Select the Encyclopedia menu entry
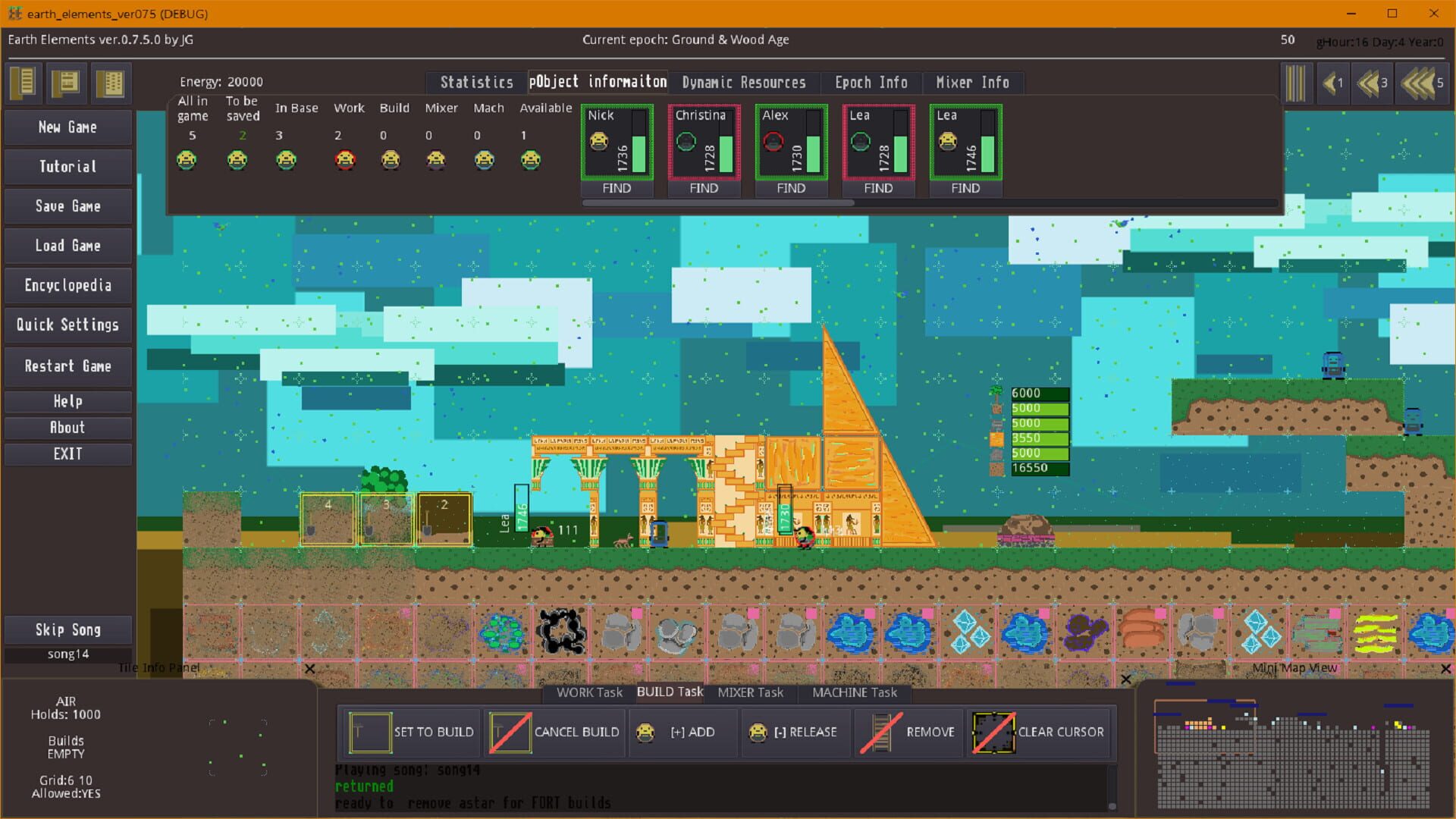Image resolution: width=1456 pixels, height=819 pixels. click(67, 285)
